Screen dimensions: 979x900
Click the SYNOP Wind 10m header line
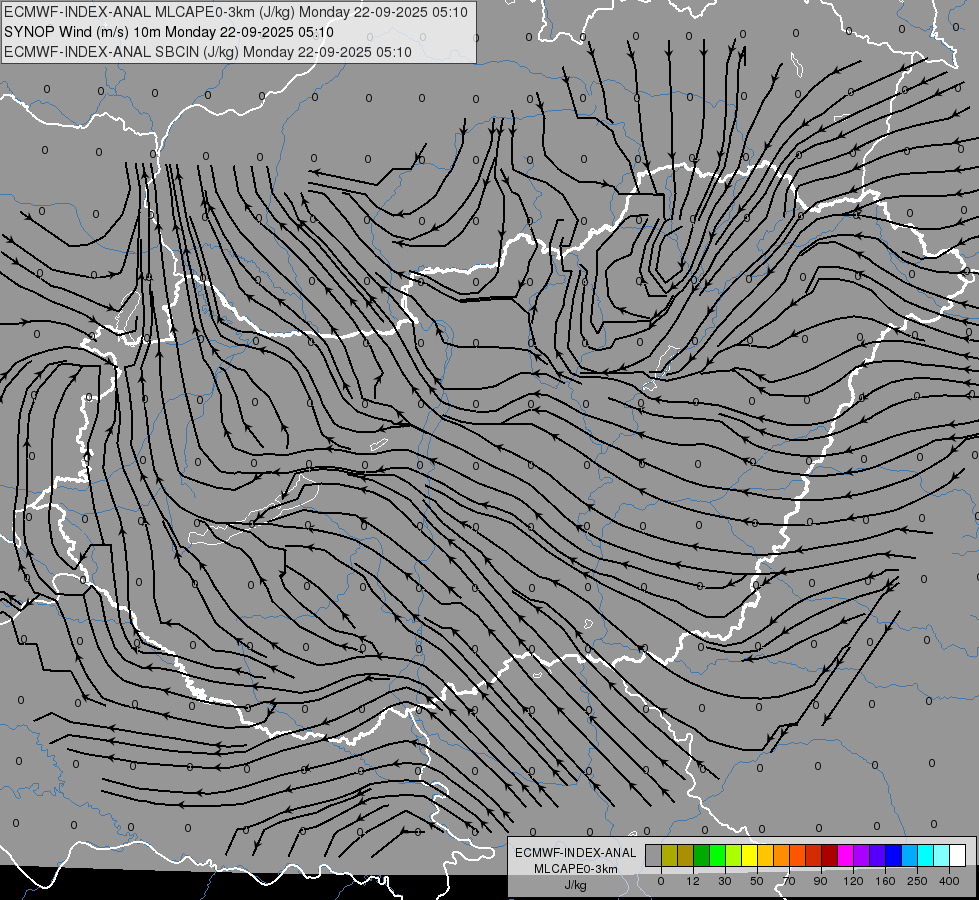169,32
